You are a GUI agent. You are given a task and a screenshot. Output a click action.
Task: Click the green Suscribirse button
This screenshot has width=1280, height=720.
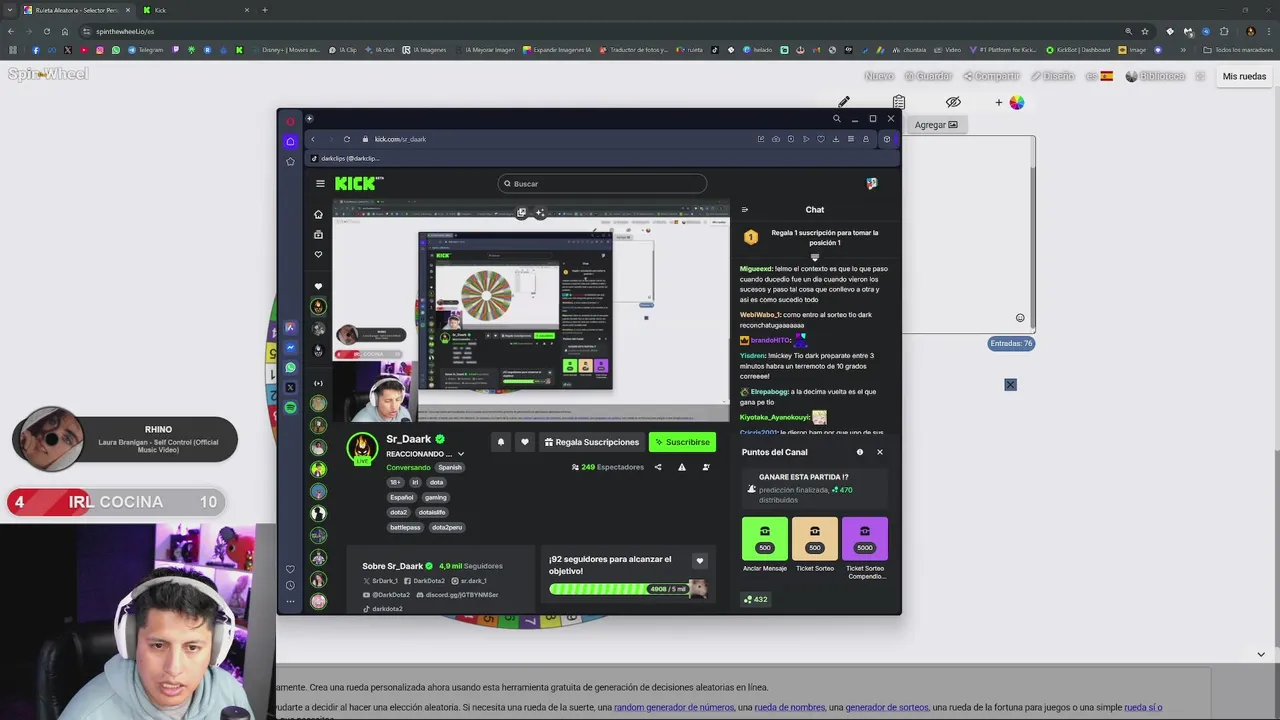(x=682, y=442)
